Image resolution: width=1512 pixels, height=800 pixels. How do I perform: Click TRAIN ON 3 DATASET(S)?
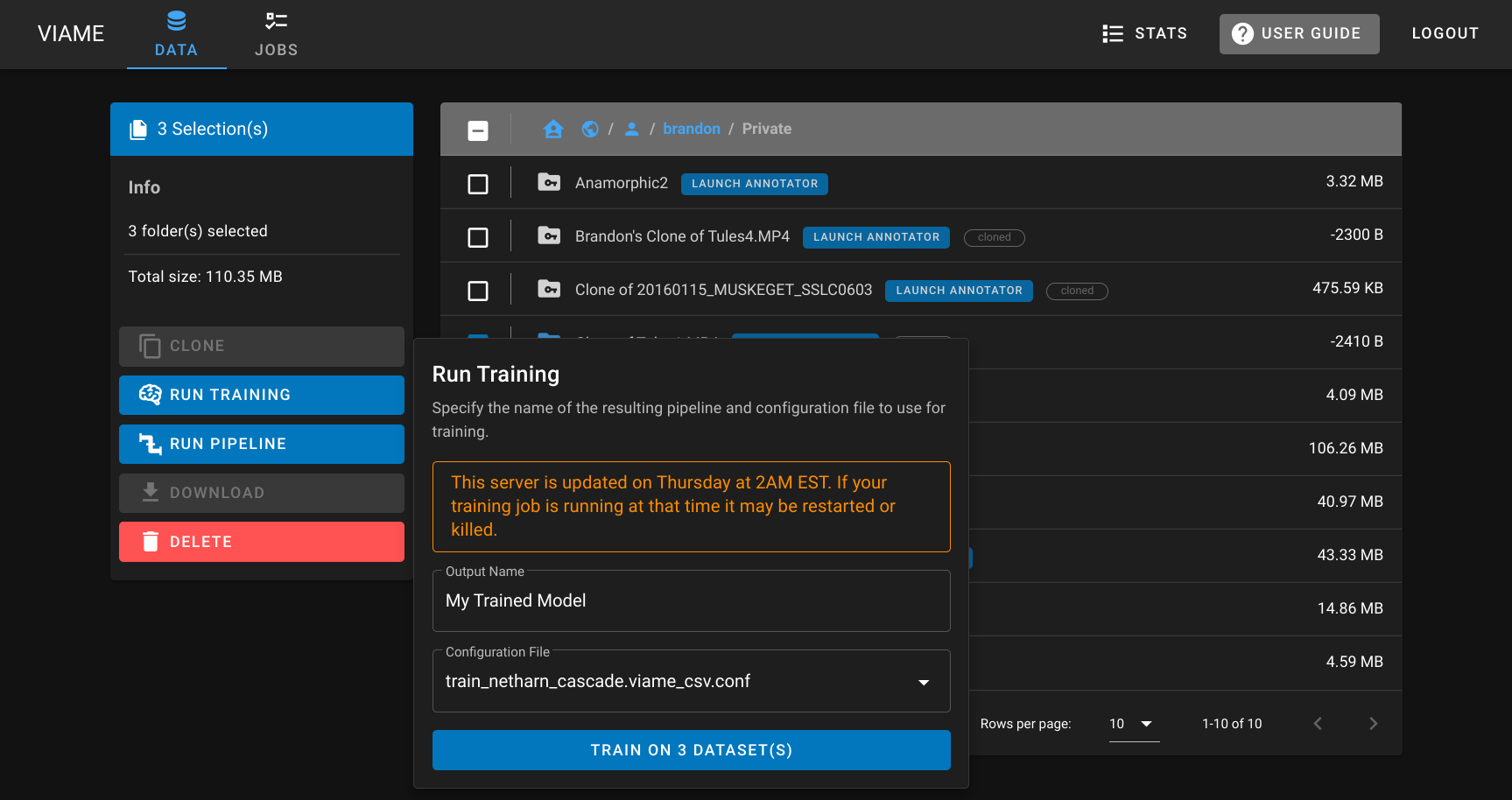point(692,750)
